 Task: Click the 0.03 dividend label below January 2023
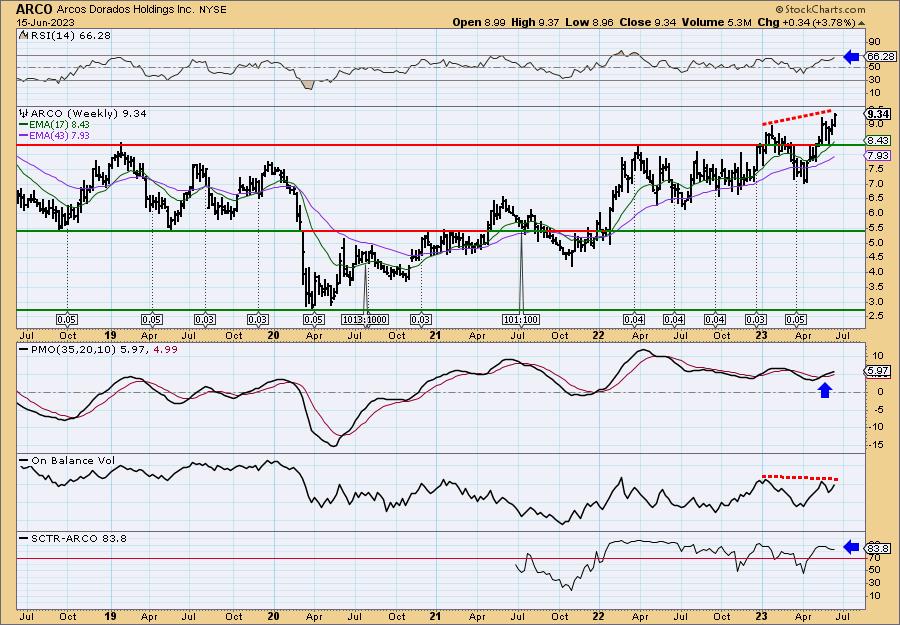click(756, 320)
